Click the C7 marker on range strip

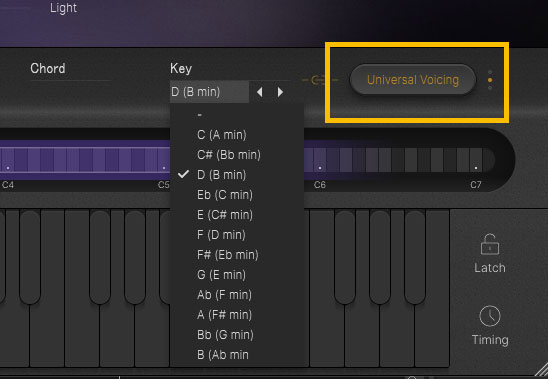click(x=476, y=185)
